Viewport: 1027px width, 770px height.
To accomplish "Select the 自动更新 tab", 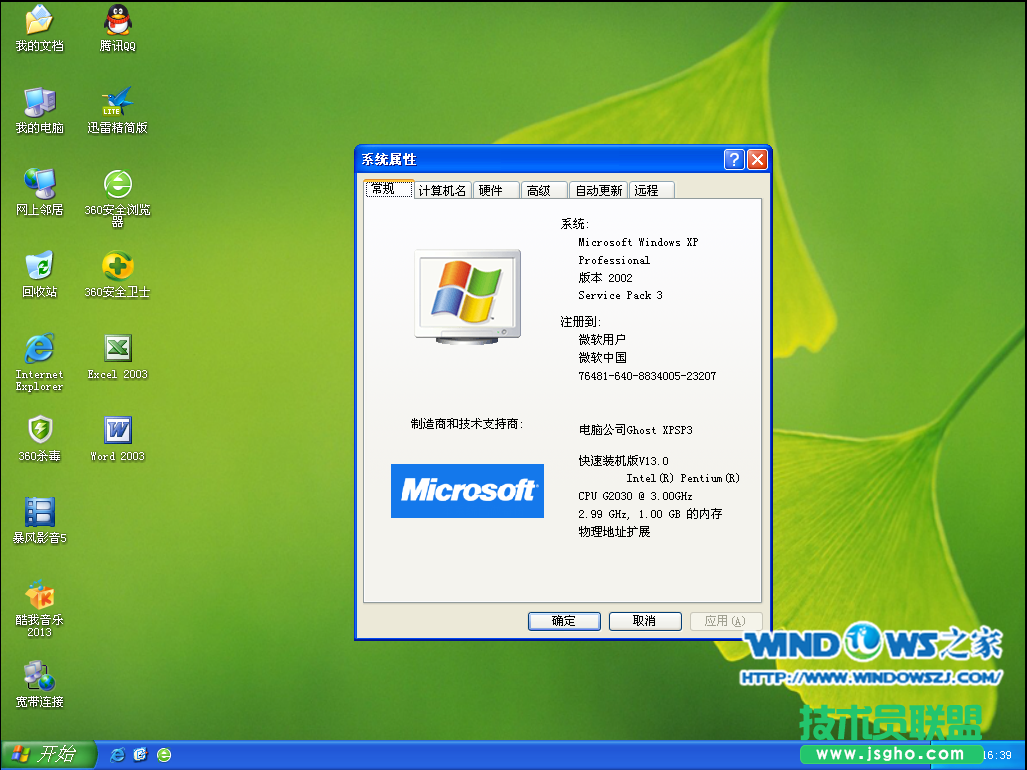I will 598,189.
